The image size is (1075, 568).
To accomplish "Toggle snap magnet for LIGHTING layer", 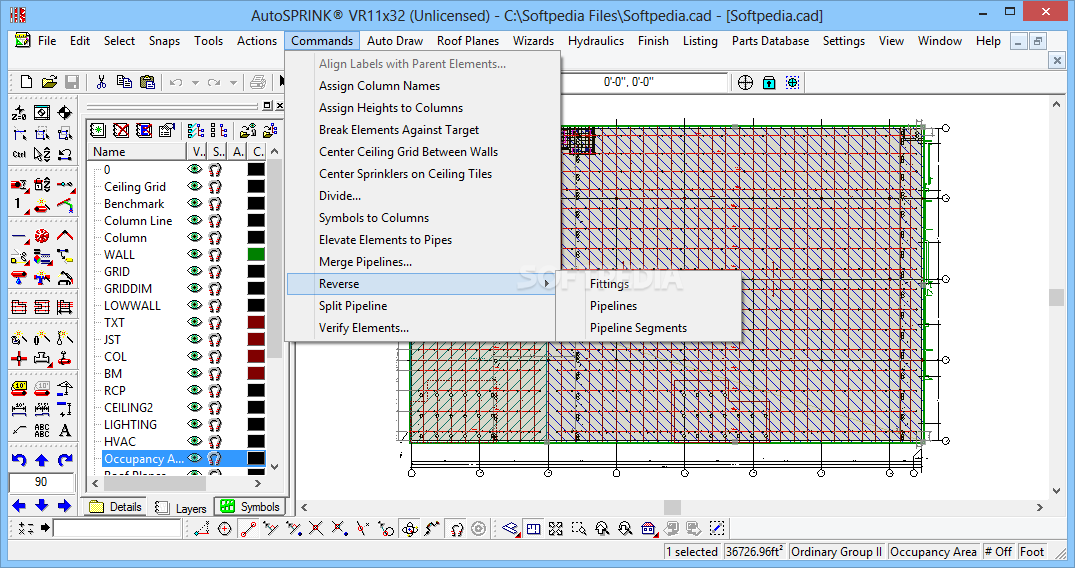I will tap(215, 424).
